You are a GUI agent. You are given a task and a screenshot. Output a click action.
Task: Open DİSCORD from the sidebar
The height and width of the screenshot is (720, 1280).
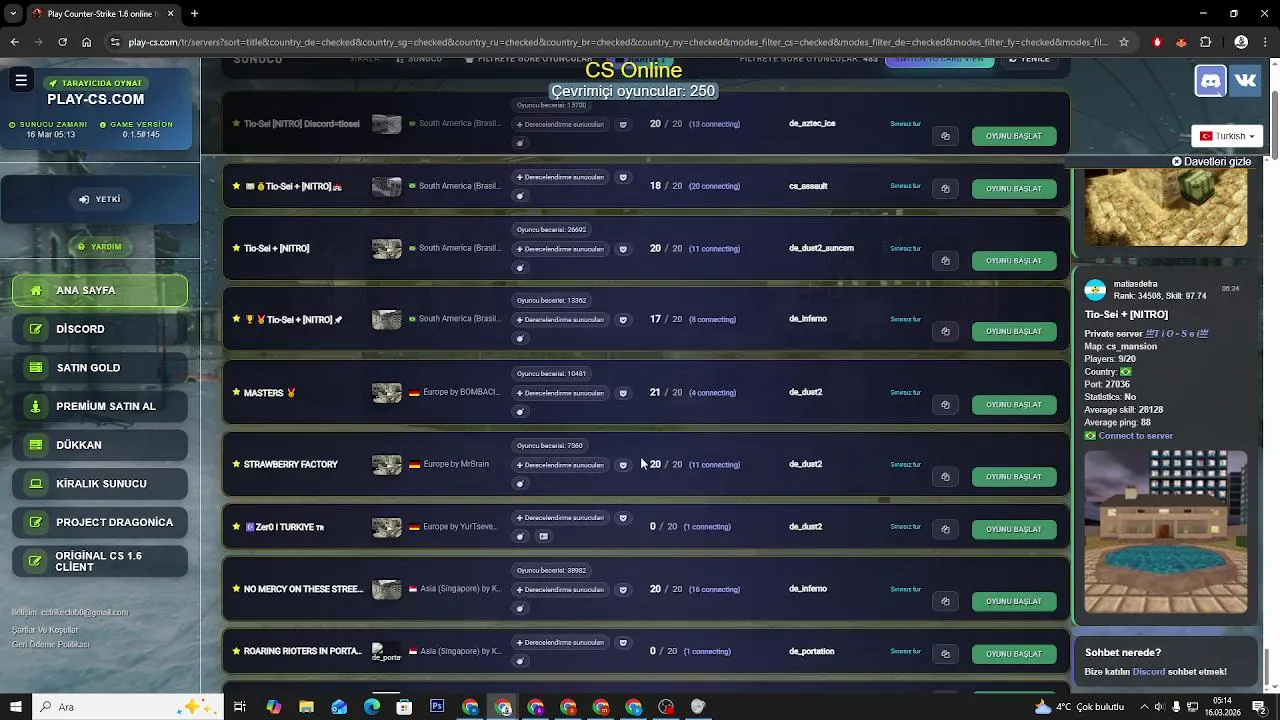click(100, 329)
